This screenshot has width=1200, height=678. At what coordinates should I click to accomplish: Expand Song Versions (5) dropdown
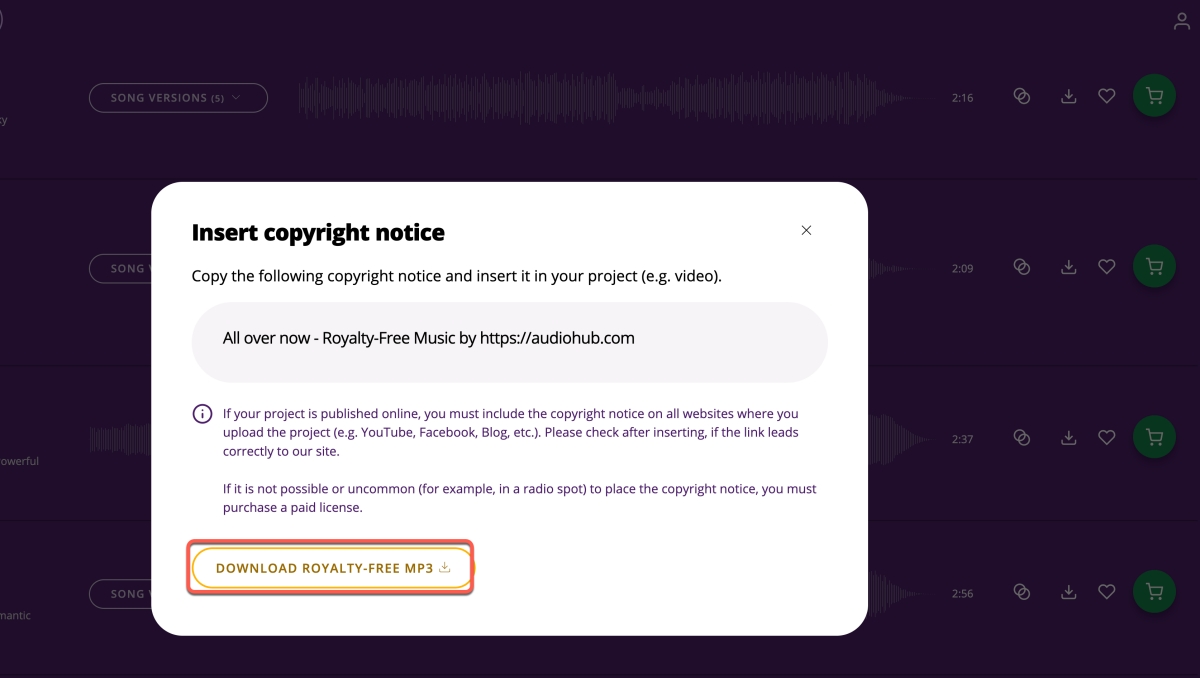[x=178, y=98]
